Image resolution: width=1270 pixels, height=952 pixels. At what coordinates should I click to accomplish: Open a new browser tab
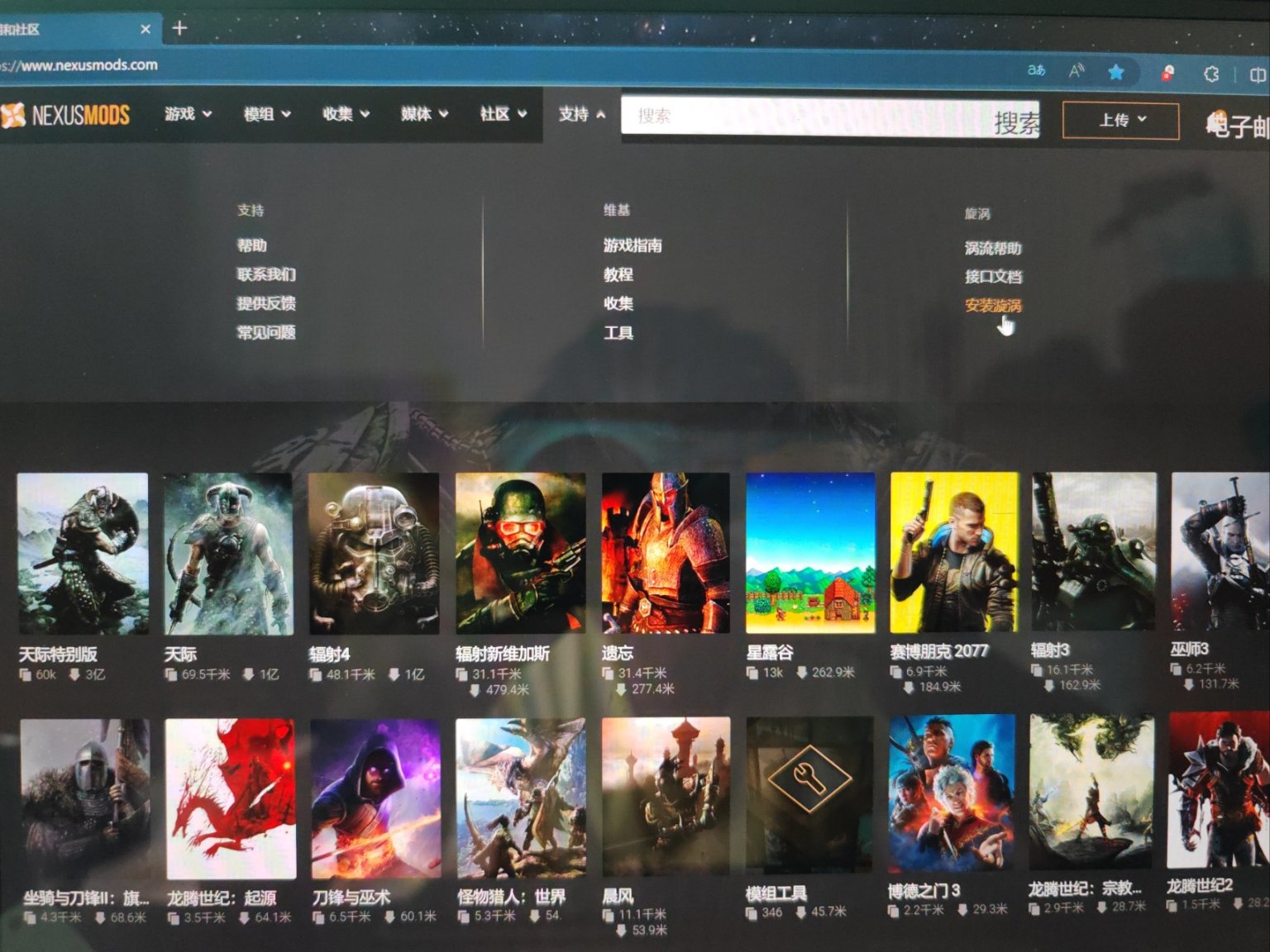[179, 28]
